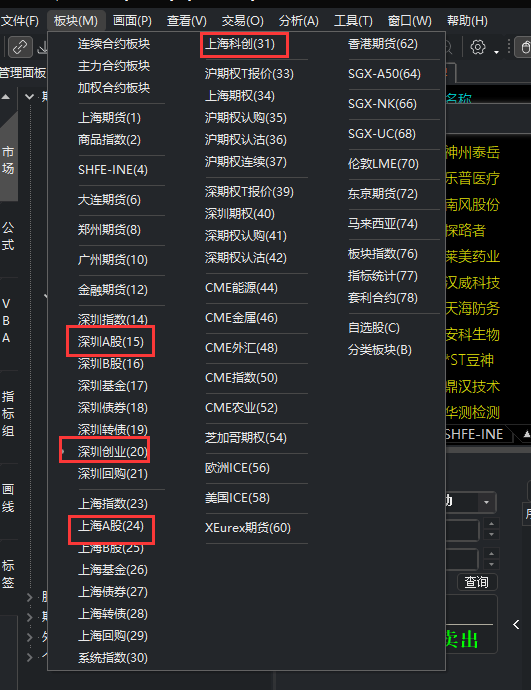This screenshot has height=690, width=531.
Task: Open 分类板块(B) from the menu
Action: pos(380,349)
